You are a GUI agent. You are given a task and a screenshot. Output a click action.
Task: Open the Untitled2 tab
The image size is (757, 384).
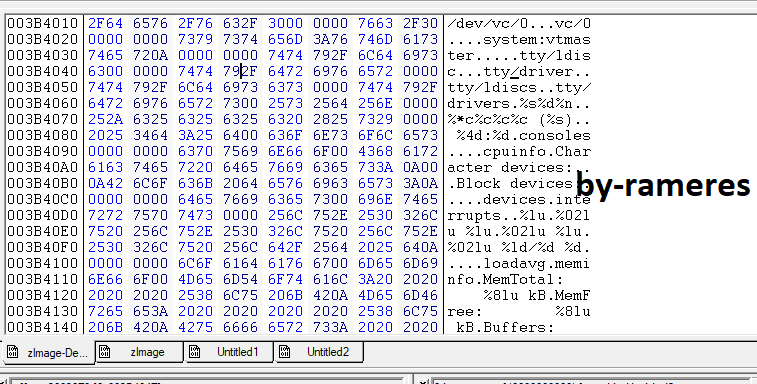pyautogui.click(x=319, y=352)
